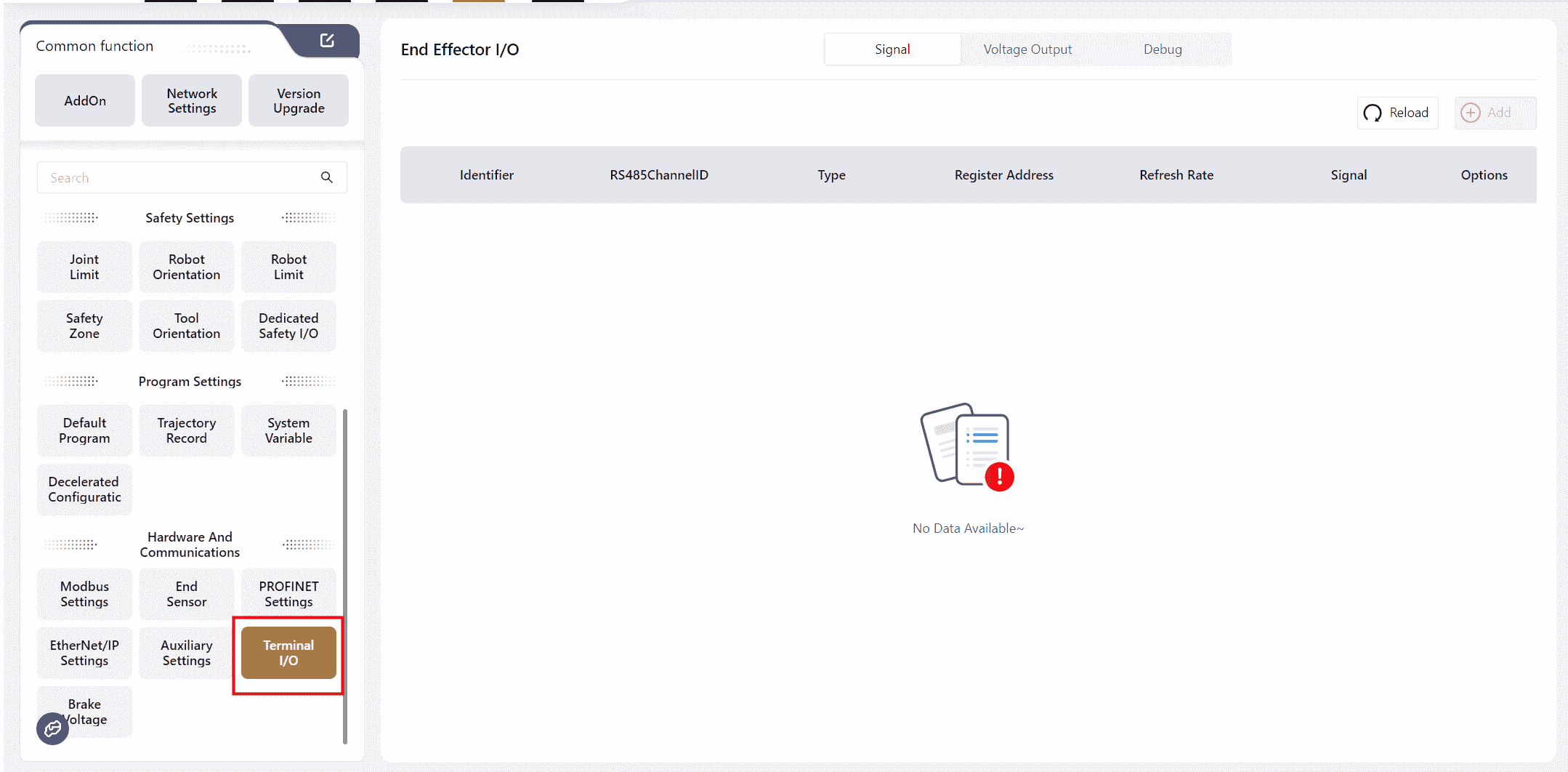Click the magnifier search icon
This screenshot has width=1568, height=772.
pos(327,177)
